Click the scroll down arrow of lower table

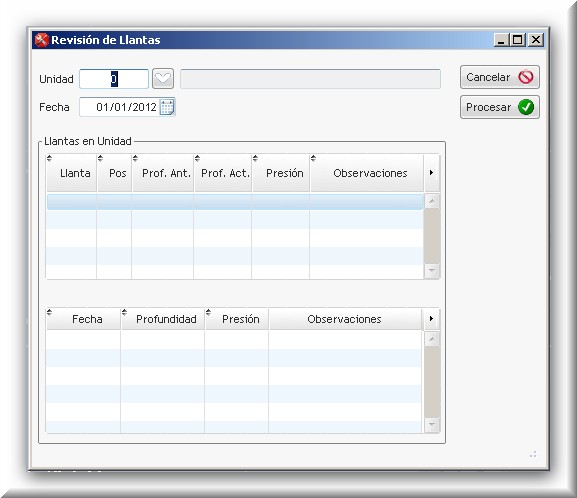[x=432, y=424]
